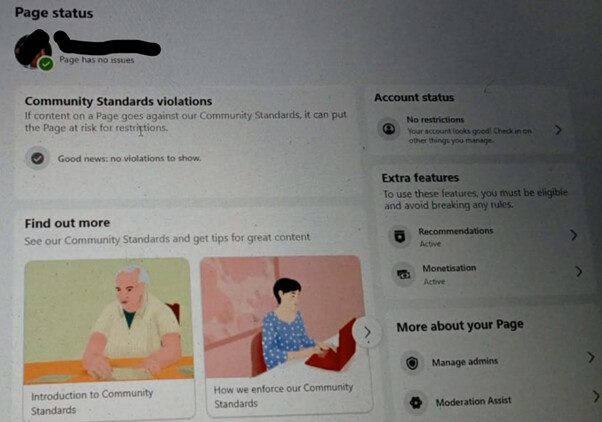Select the Manage admins entry label
Screen dimensions: 602x422
[465, 362]
